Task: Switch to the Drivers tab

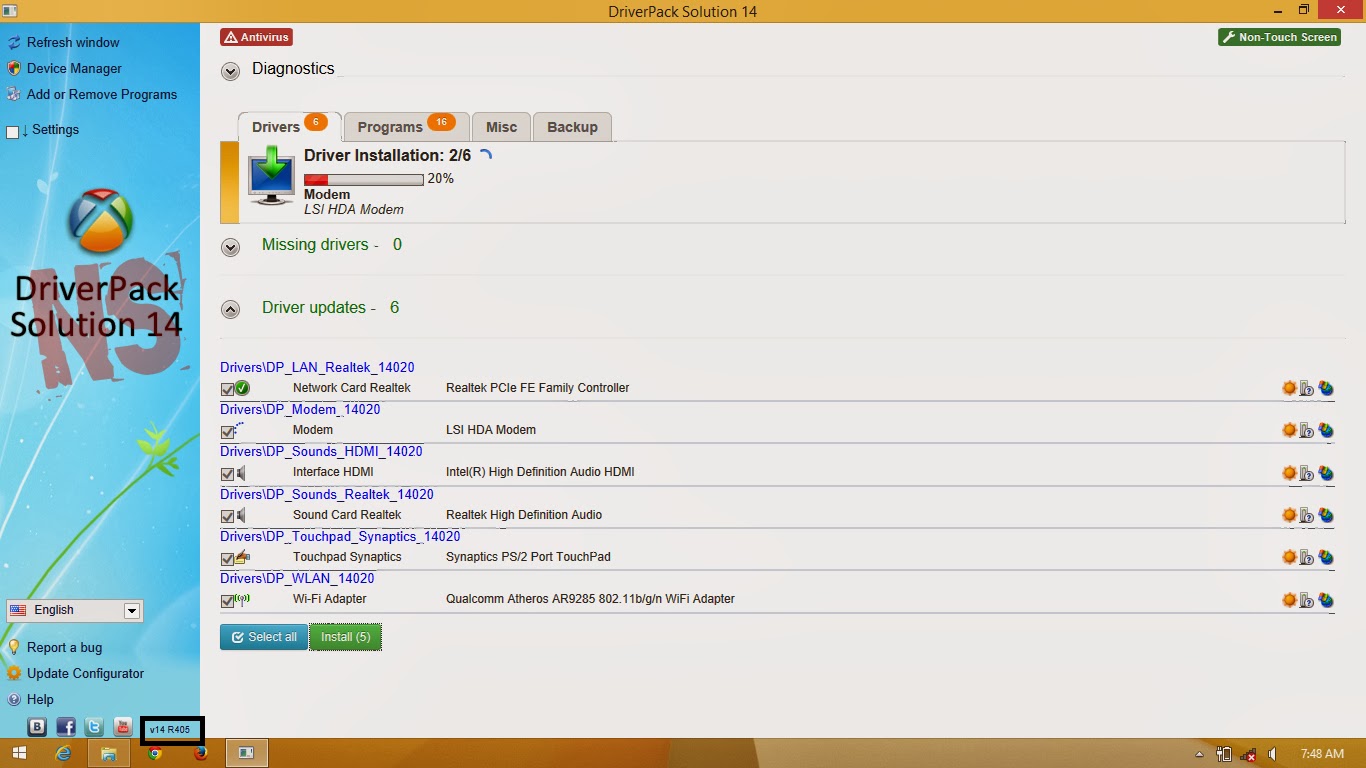Action: point(289,126)
